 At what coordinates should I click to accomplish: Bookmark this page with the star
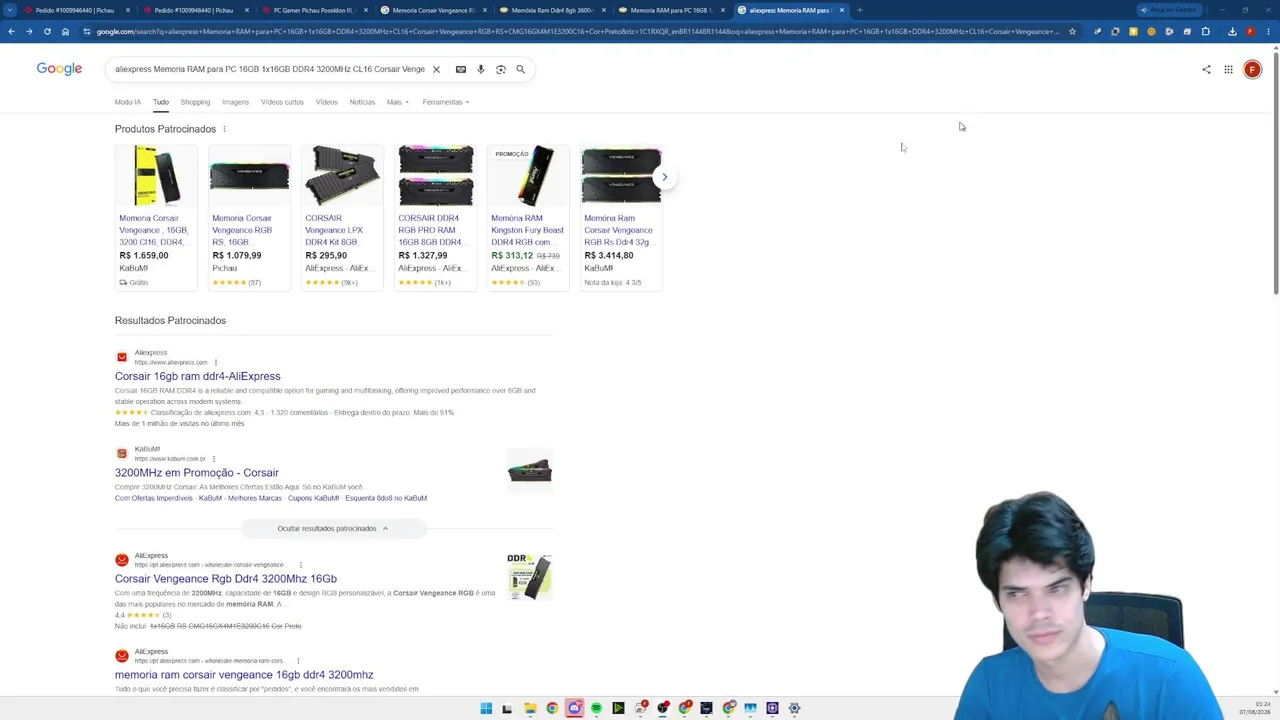1072,31
